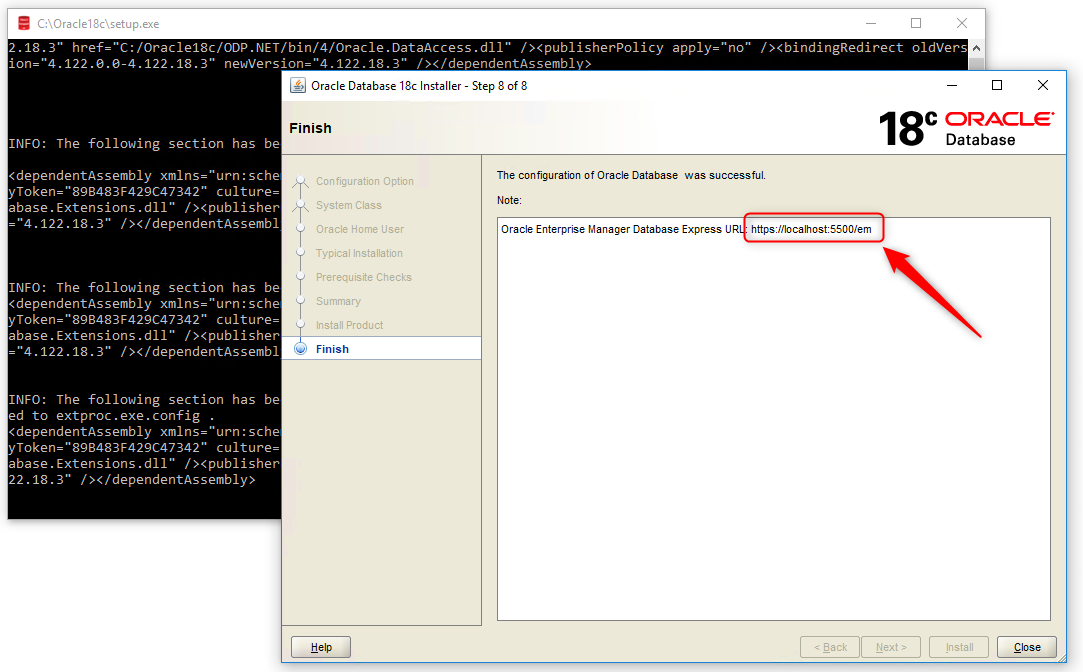Click the Java icon in installer title bar

click(298, 86)
